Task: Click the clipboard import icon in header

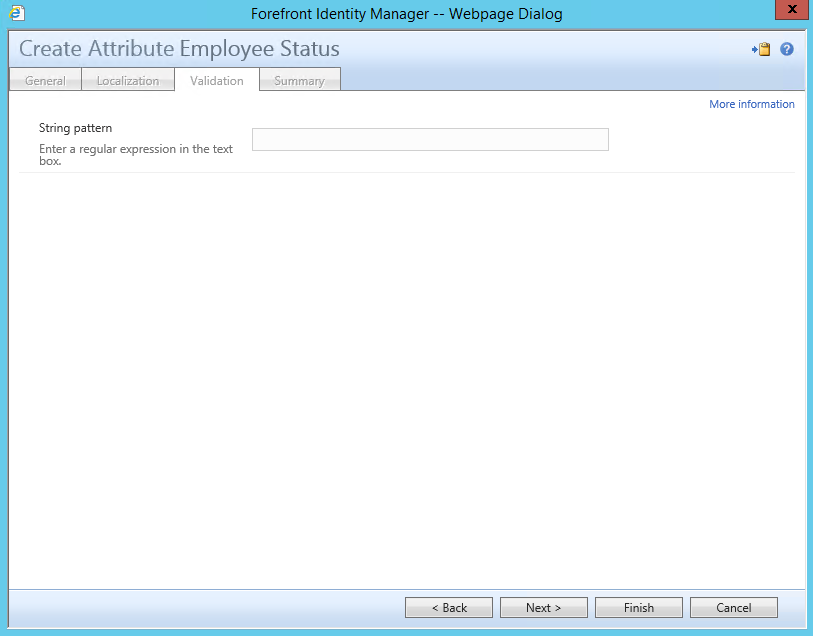Action: coord(761,49)
